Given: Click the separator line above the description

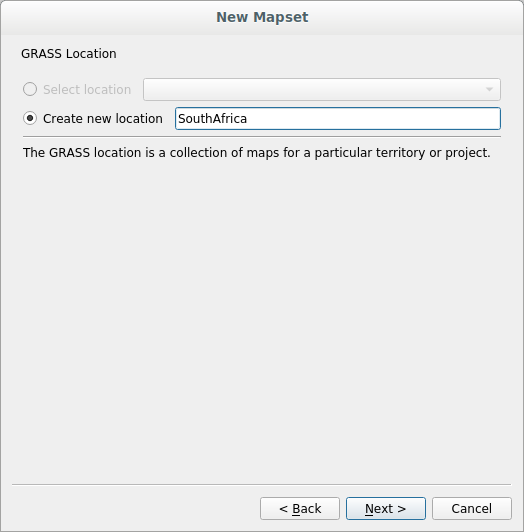Looking at the screenshot, I should (262, 137).
